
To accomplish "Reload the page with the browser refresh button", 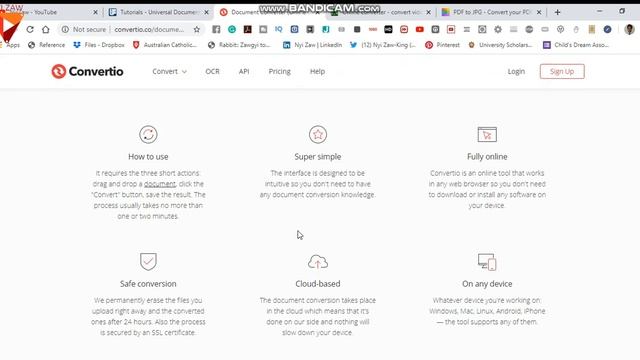I will 30,29.
